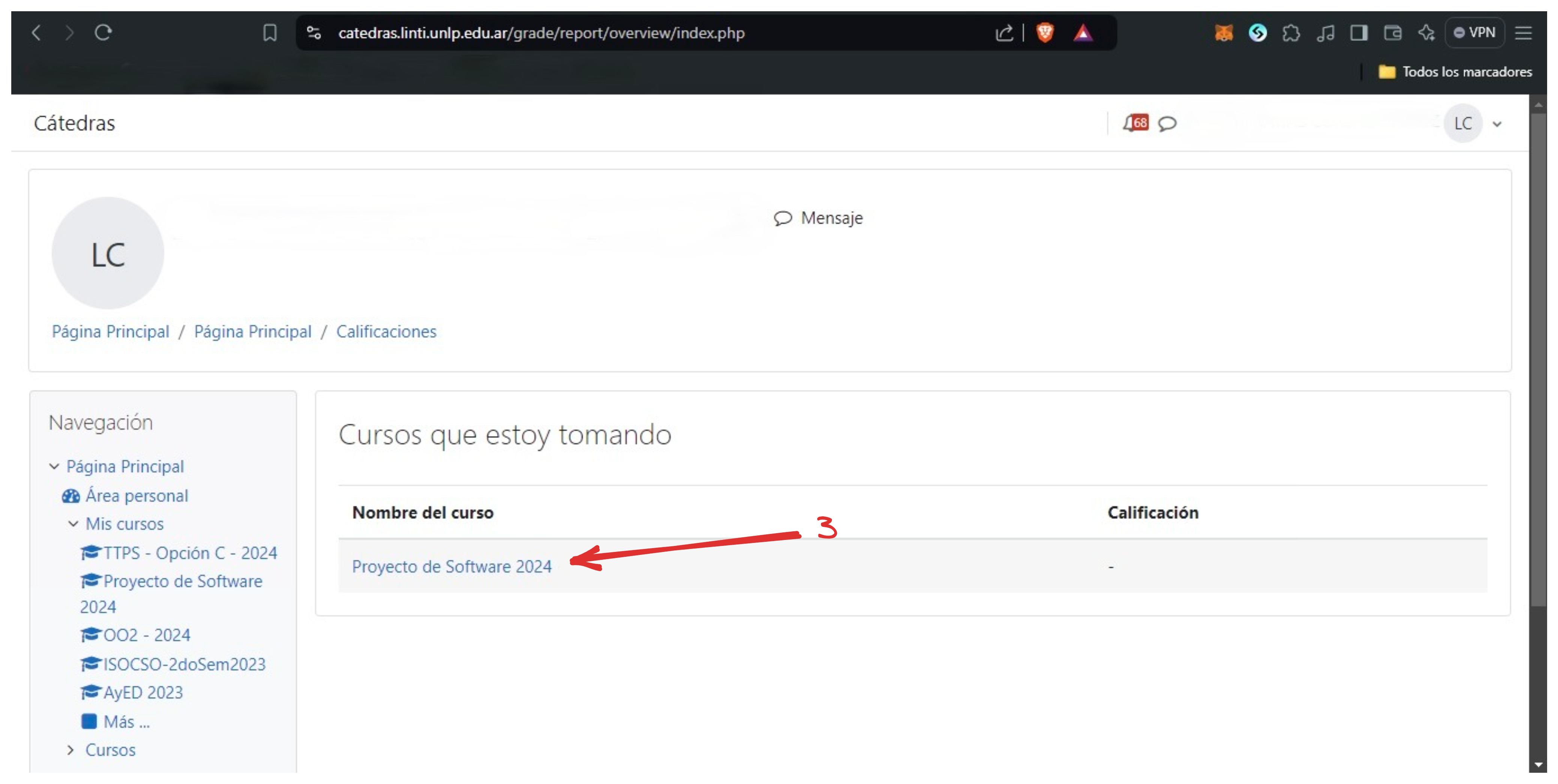
Task: Open Brave Shields lion icon
Action: pyautogui.click(x=1045, y=33)
